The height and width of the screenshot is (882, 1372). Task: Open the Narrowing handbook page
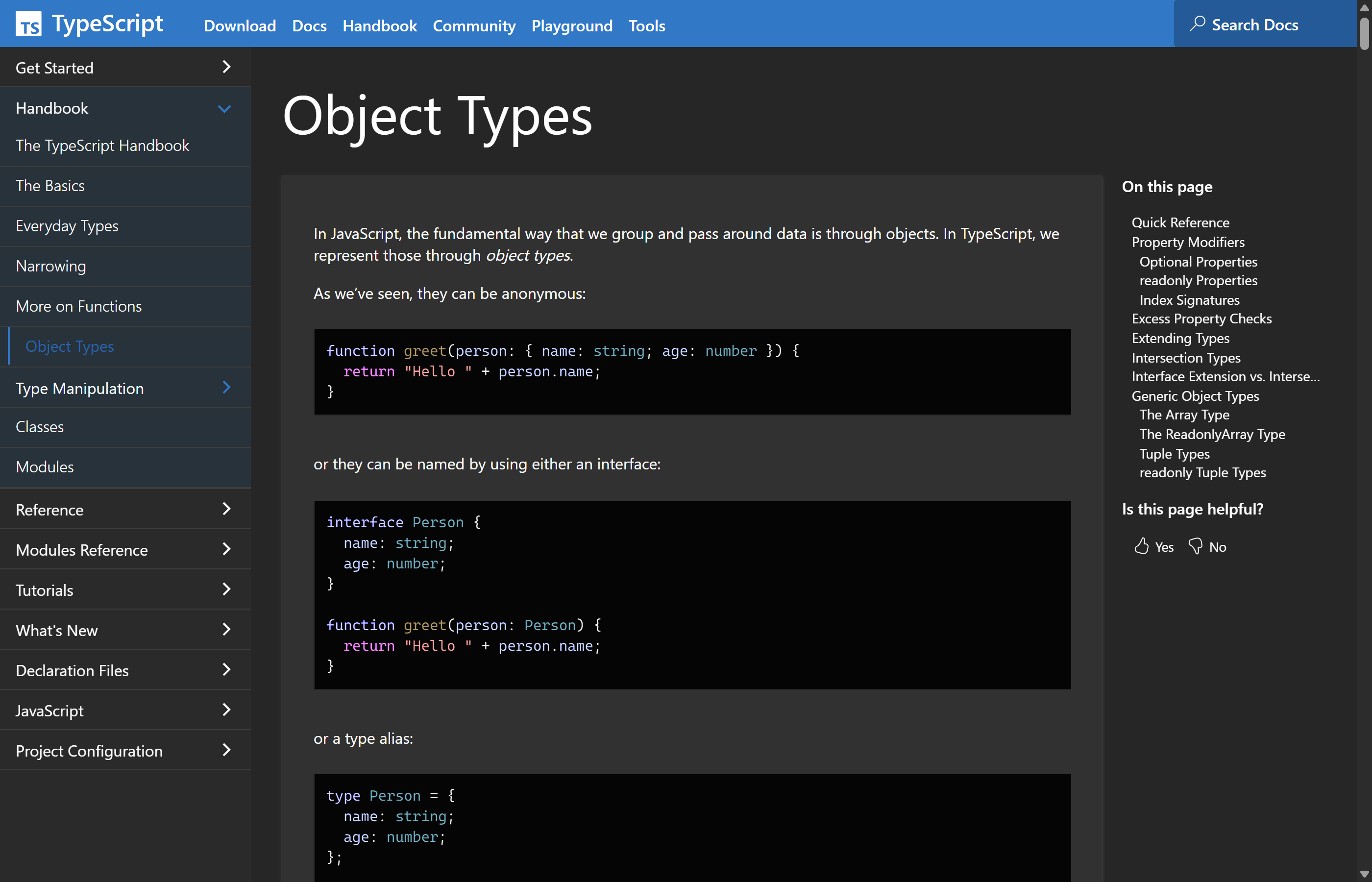(x=51, y=266)
